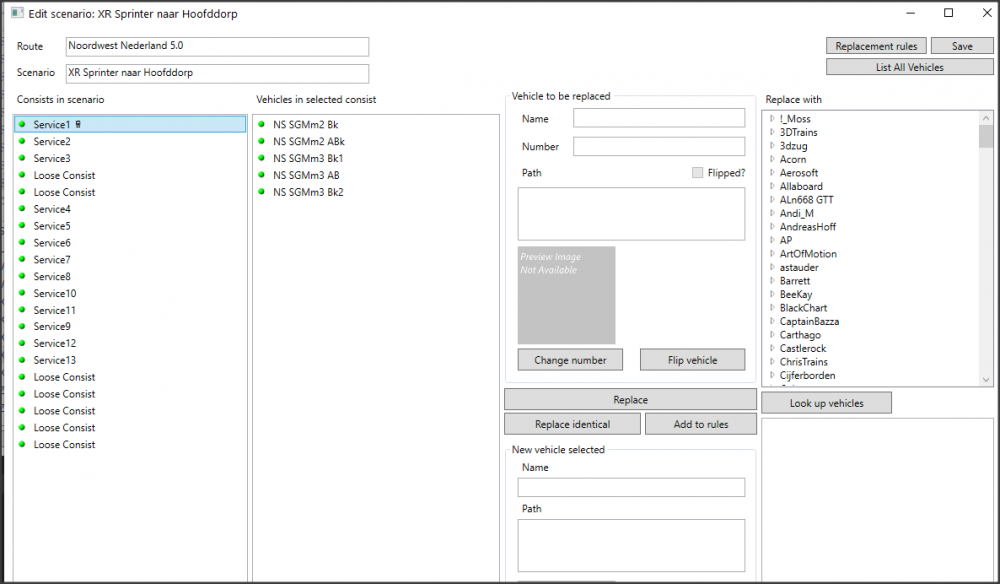Image resolution: width=1000 pixels, height=584 pixels.
Task: Click the green dot beside NS SGMm3 Bk2
Action: [x=262, y=192]
